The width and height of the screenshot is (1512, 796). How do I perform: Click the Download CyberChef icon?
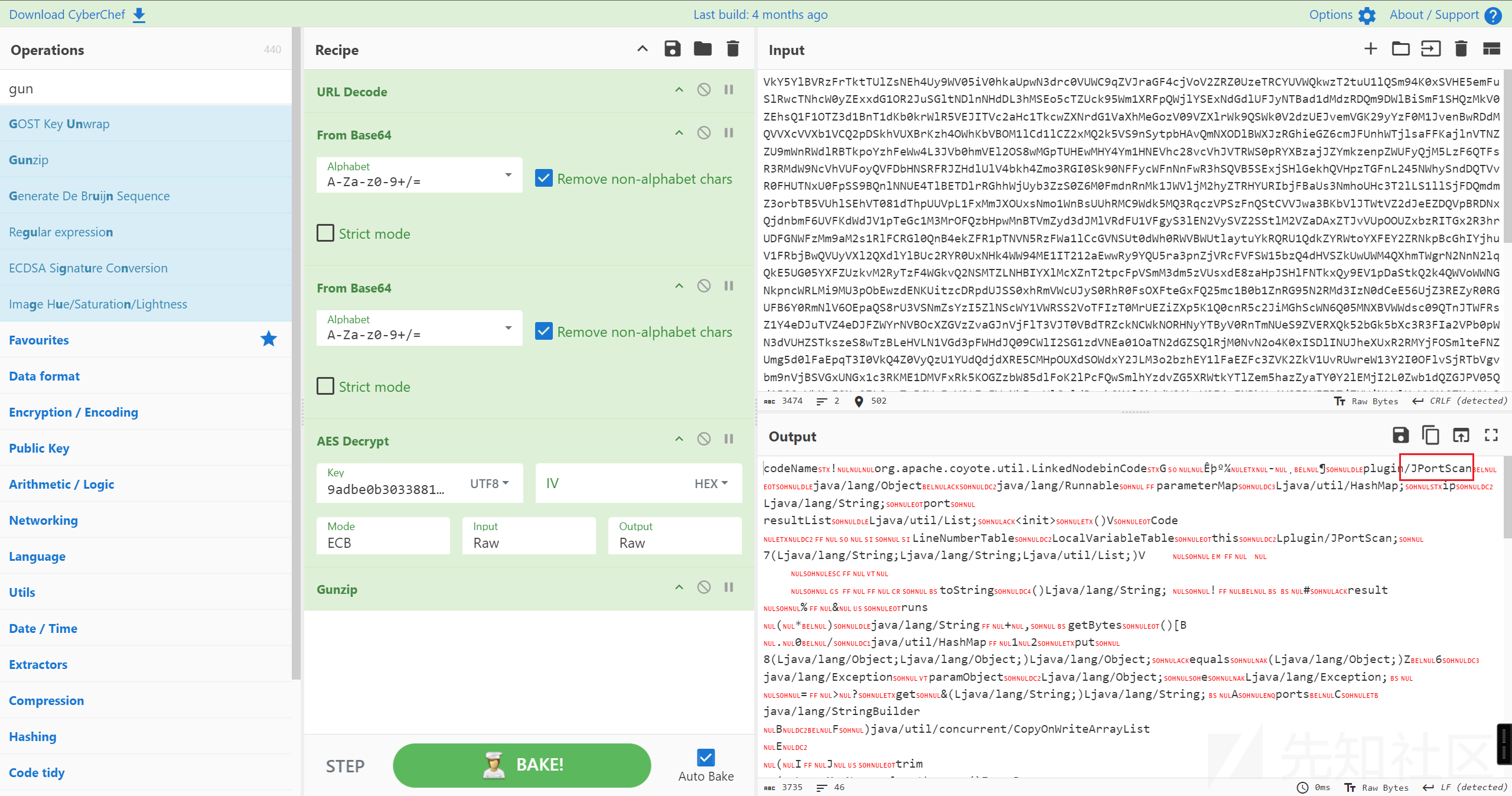139,15
